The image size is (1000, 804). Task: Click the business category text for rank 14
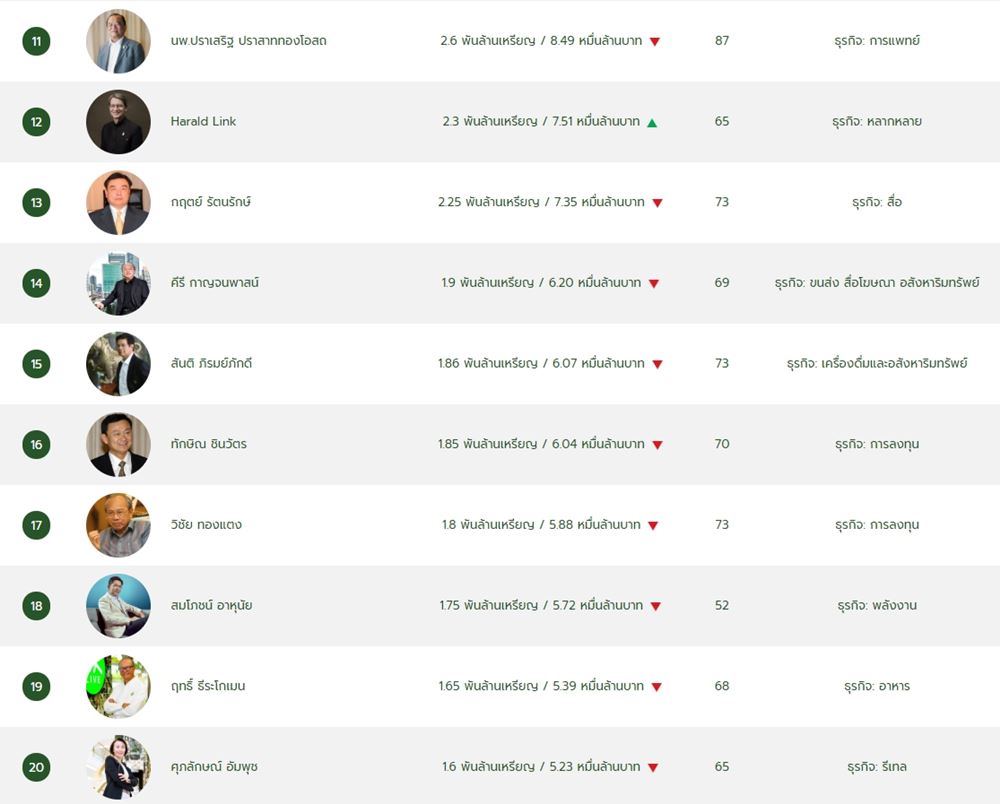[877, 282]
